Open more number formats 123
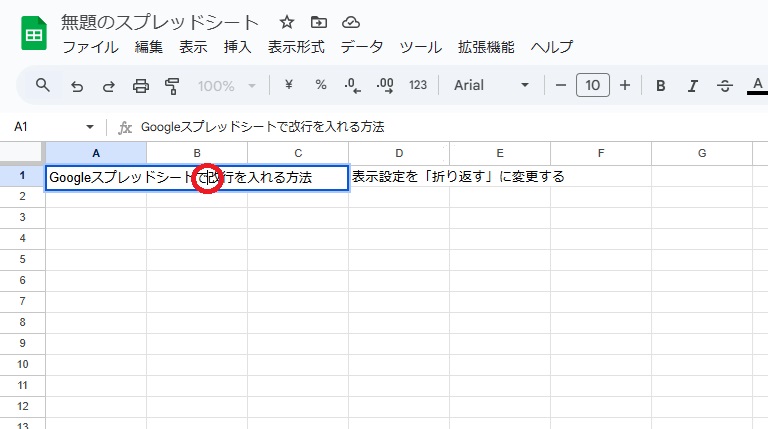 [x=418, y=85]
